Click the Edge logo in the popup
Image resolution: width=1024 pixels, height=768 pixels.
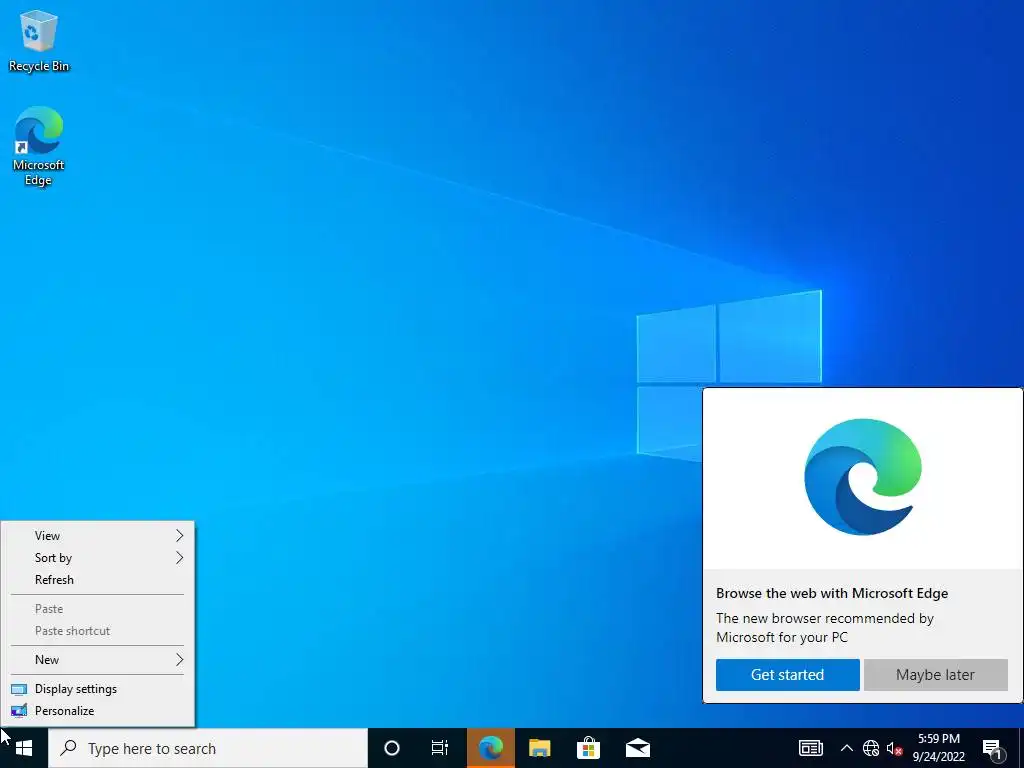click(x=863, y=477)
